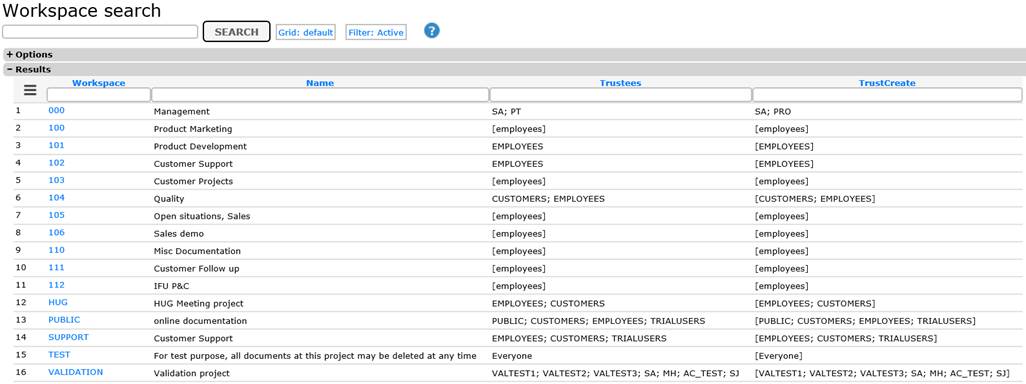Select the Misc Documentation name cell
Screen dimensions: 1026x384
pos(197,251)
